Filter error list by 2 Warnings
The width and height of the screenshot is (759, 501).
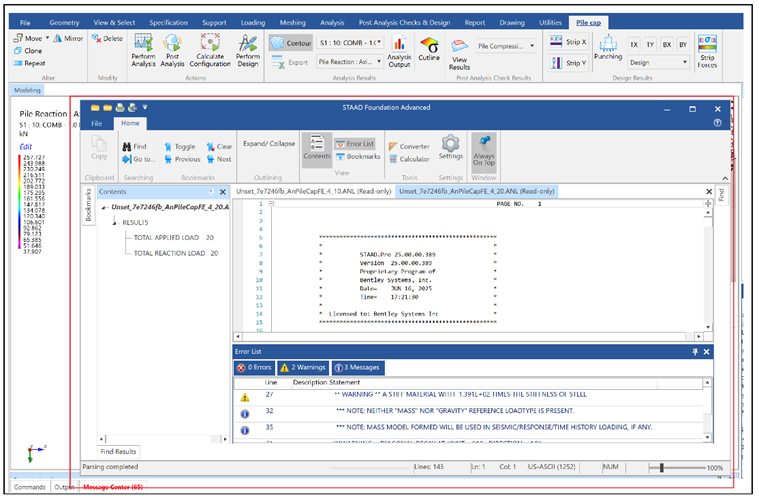303,368
